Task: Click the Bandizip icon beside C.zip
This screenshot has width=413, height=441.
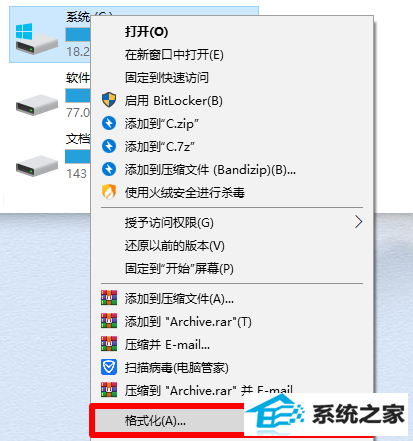Action: (x=109, y=123)
